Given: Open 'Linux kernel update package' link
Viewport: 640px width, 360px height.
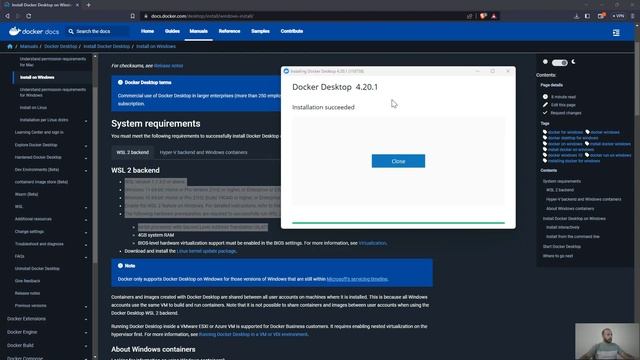Looking at the screenshot, I should pyautogui.click(x=207, y=251).
